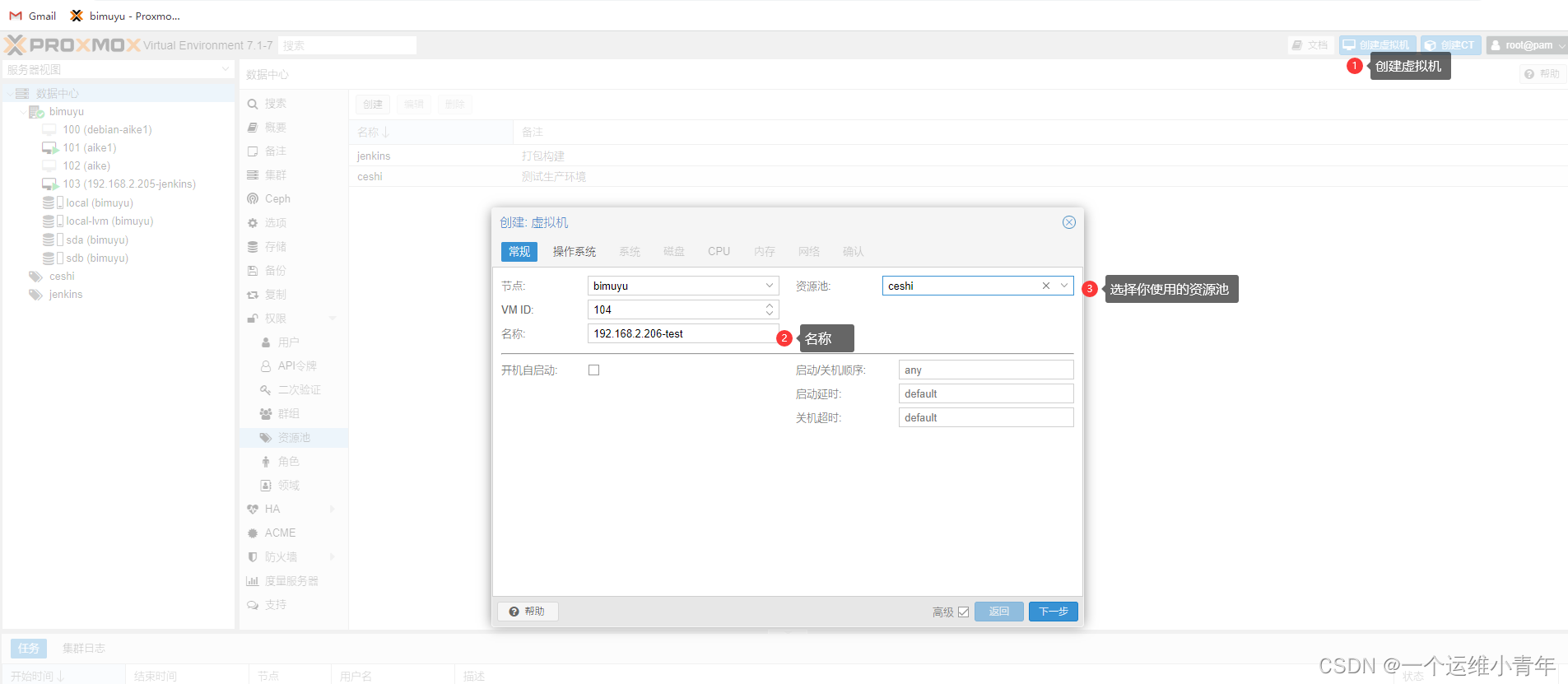Select VM 100 (debian-aike1)
The image size is (1568, 684).
click(107, 129)
